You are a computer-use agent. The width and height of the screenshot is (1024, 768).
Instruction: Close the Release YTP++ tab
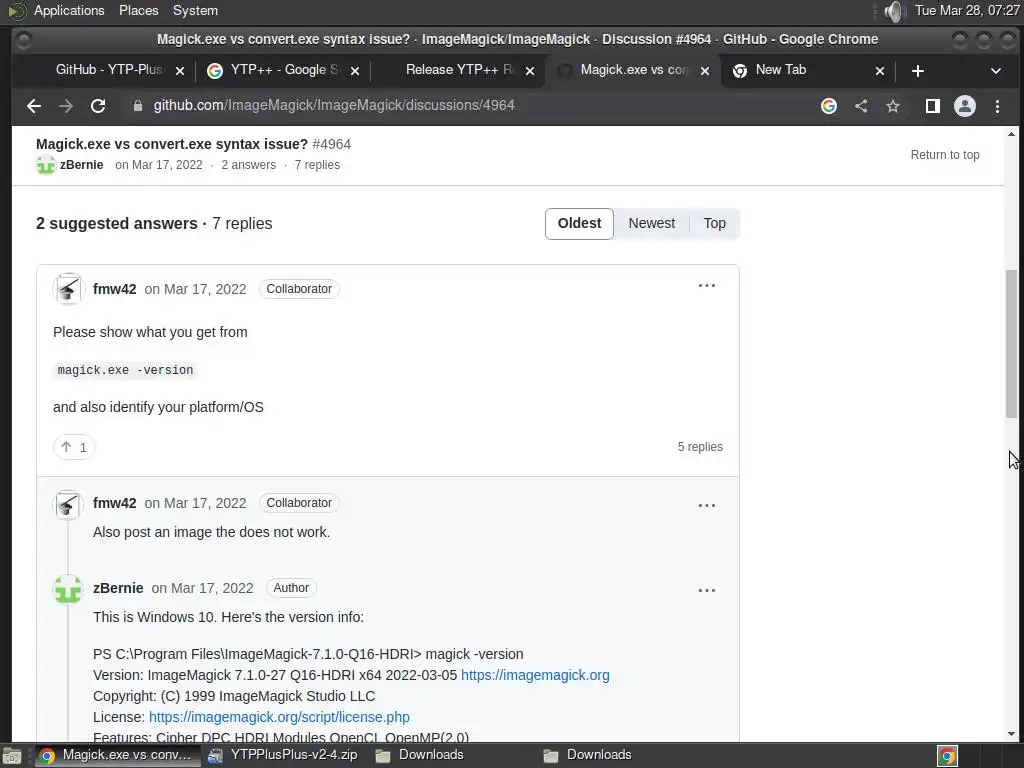[x=530, y=71]
